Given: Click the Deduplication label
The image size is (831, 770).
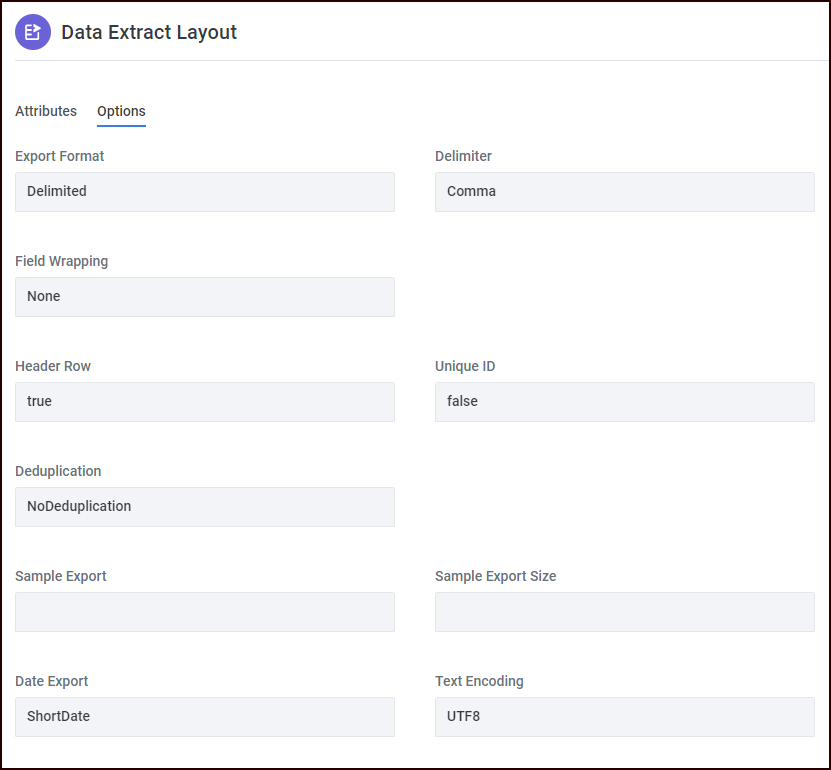Looking at the screenshot, I should [57, 471].
